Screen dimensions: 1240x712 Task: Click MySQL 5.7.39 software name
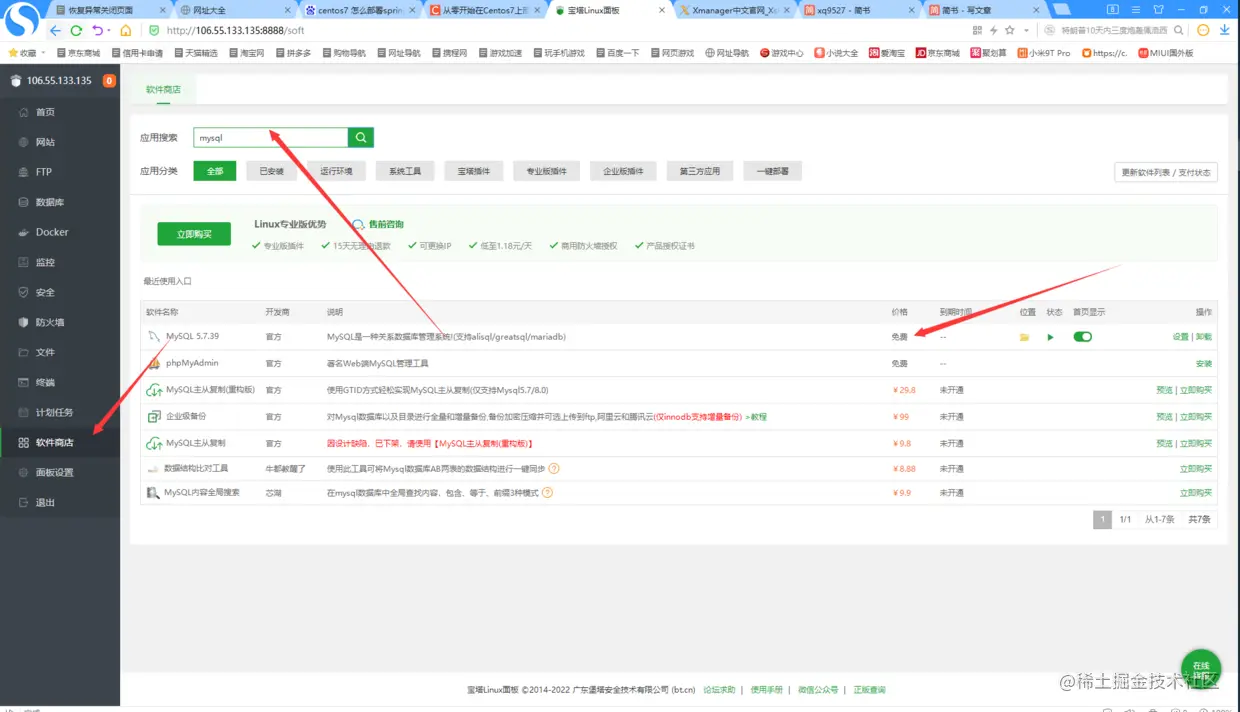(192, 337)
